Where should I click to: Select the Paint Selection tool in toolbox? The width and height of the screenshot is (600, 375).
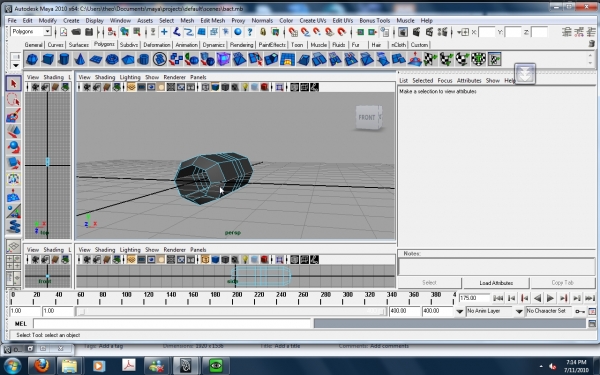(x=13, y=116)
